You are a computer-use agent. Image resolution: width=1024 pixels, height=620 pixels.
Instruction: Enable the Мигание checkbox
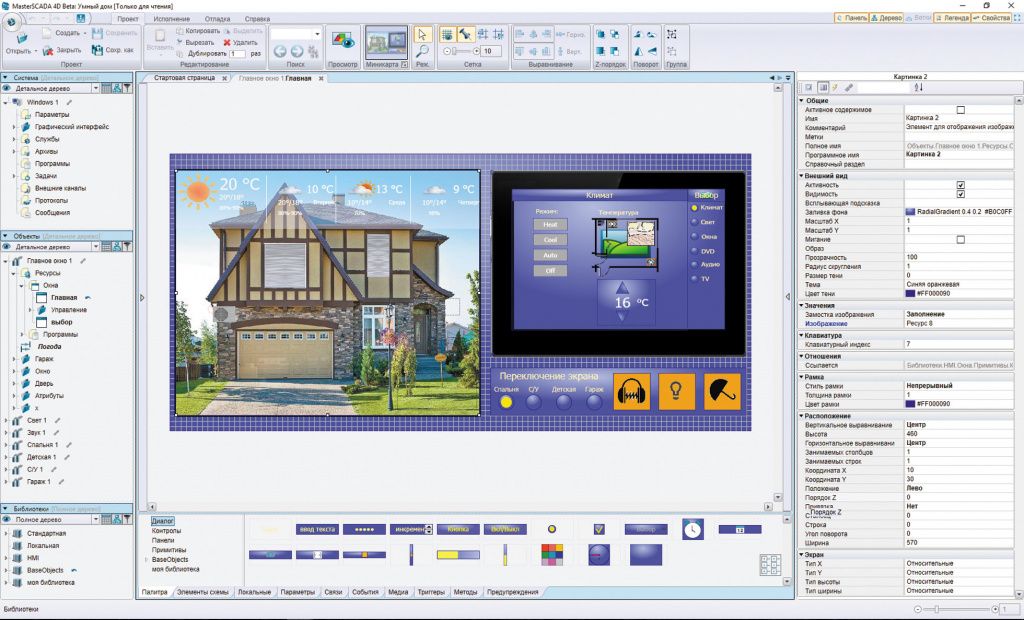coord(960,240)
